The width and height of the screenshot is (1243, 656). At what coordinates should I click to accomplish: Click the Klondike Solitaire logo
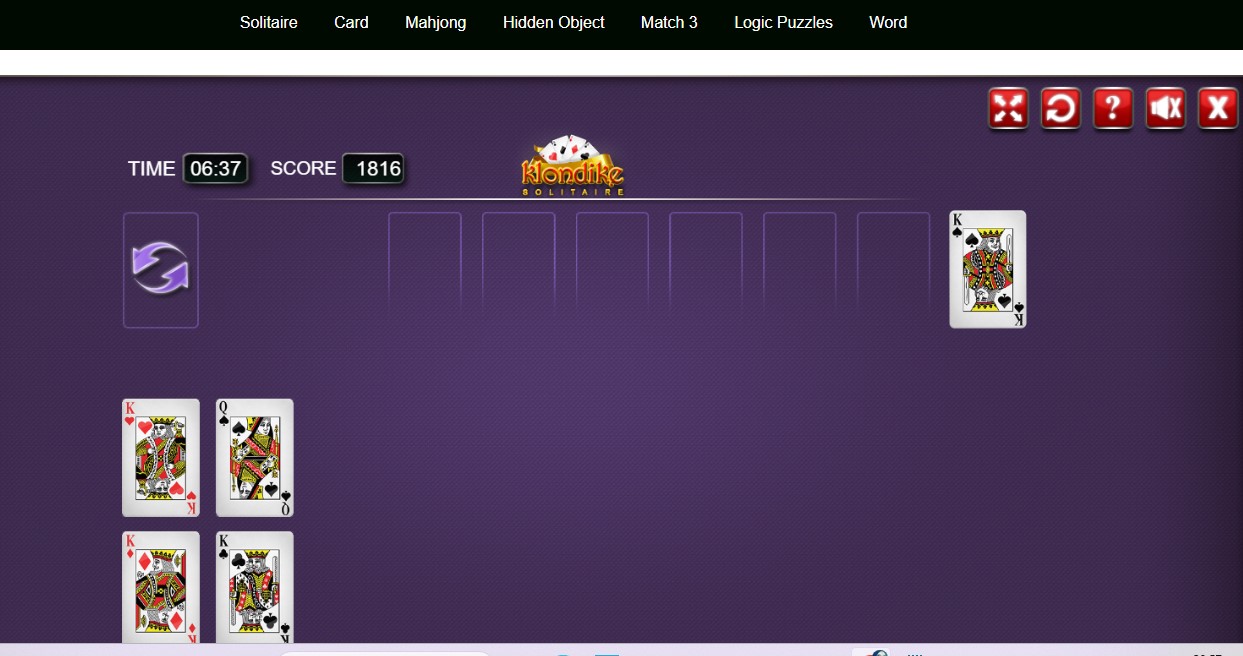pyautogui.click(x=573, y=166)
